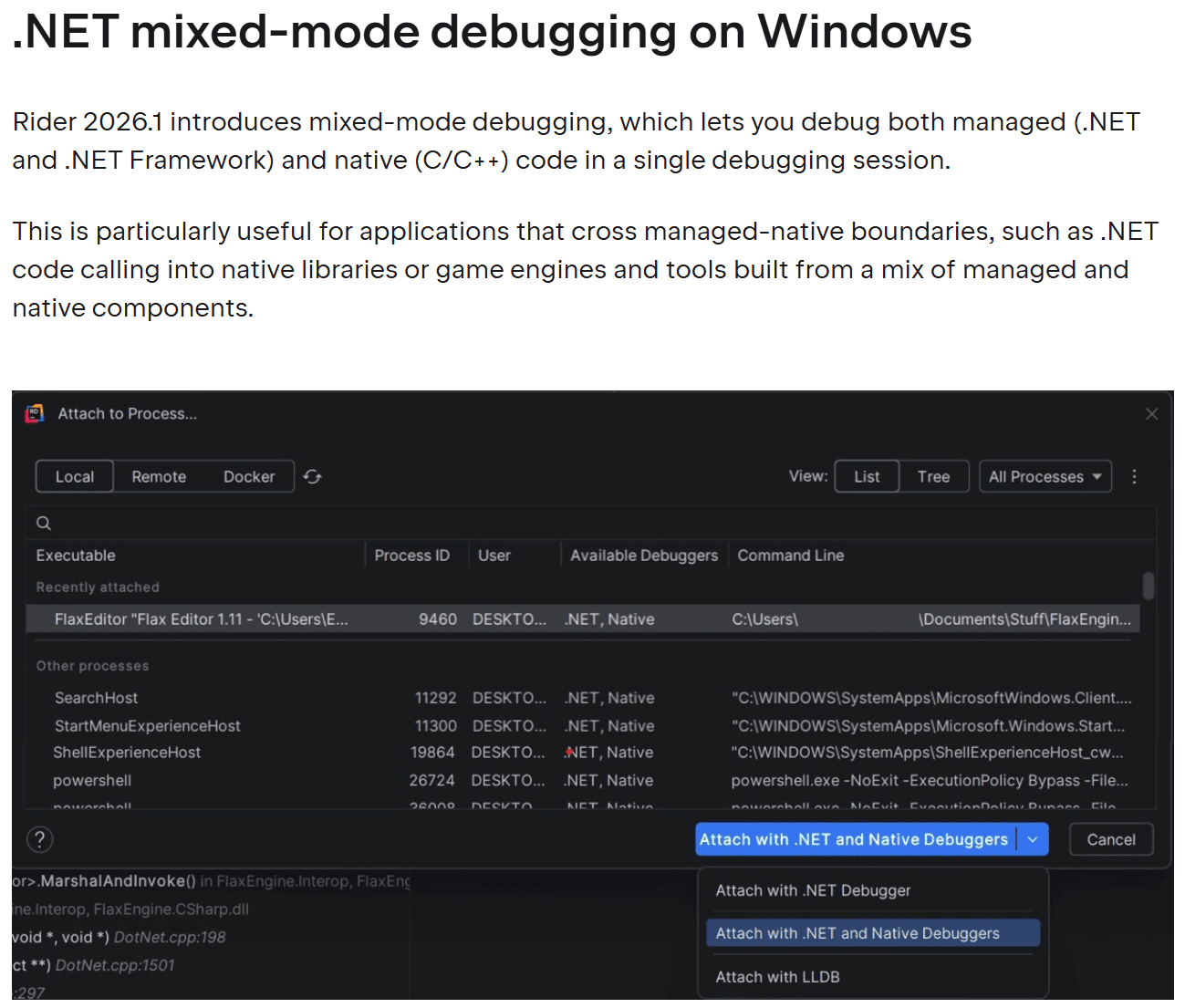Click the refresh processes icon
1185x1008 pixels.
coord(312,475)
